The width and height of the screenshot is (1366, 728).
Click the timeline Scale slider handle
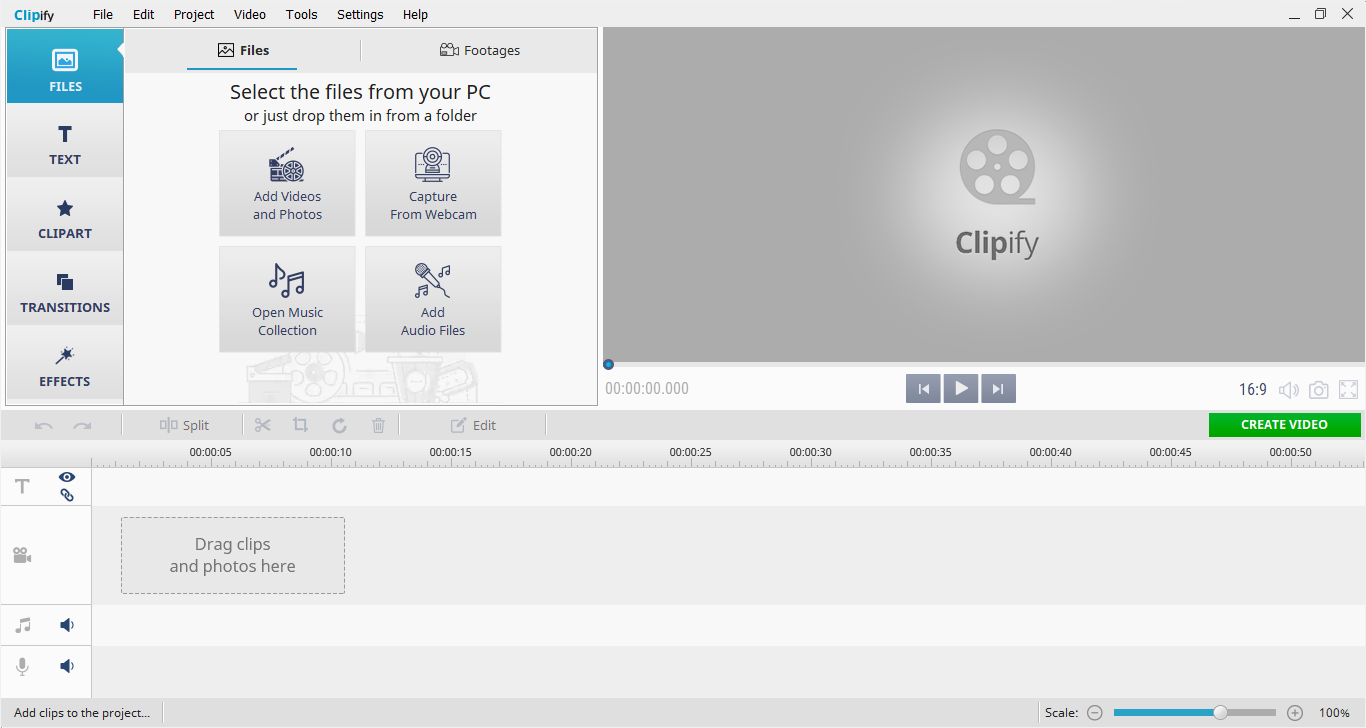click(1220, 713)
